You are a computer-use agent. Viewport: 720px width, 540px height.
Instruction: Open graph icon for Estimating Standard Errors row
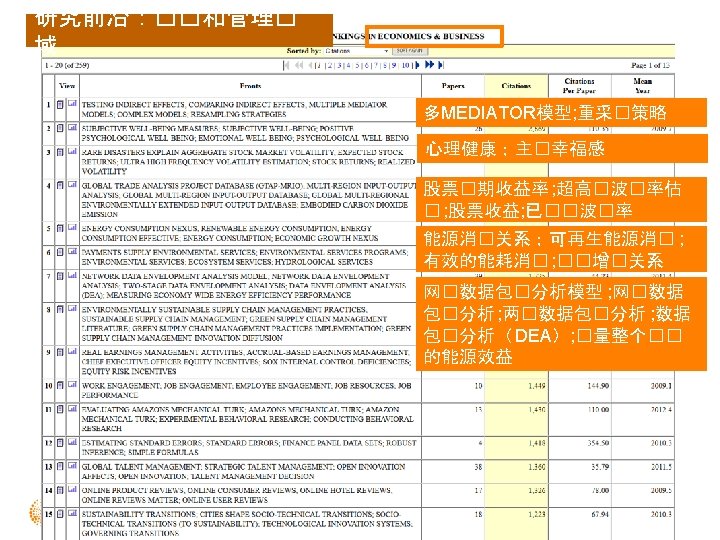[72, 442]
